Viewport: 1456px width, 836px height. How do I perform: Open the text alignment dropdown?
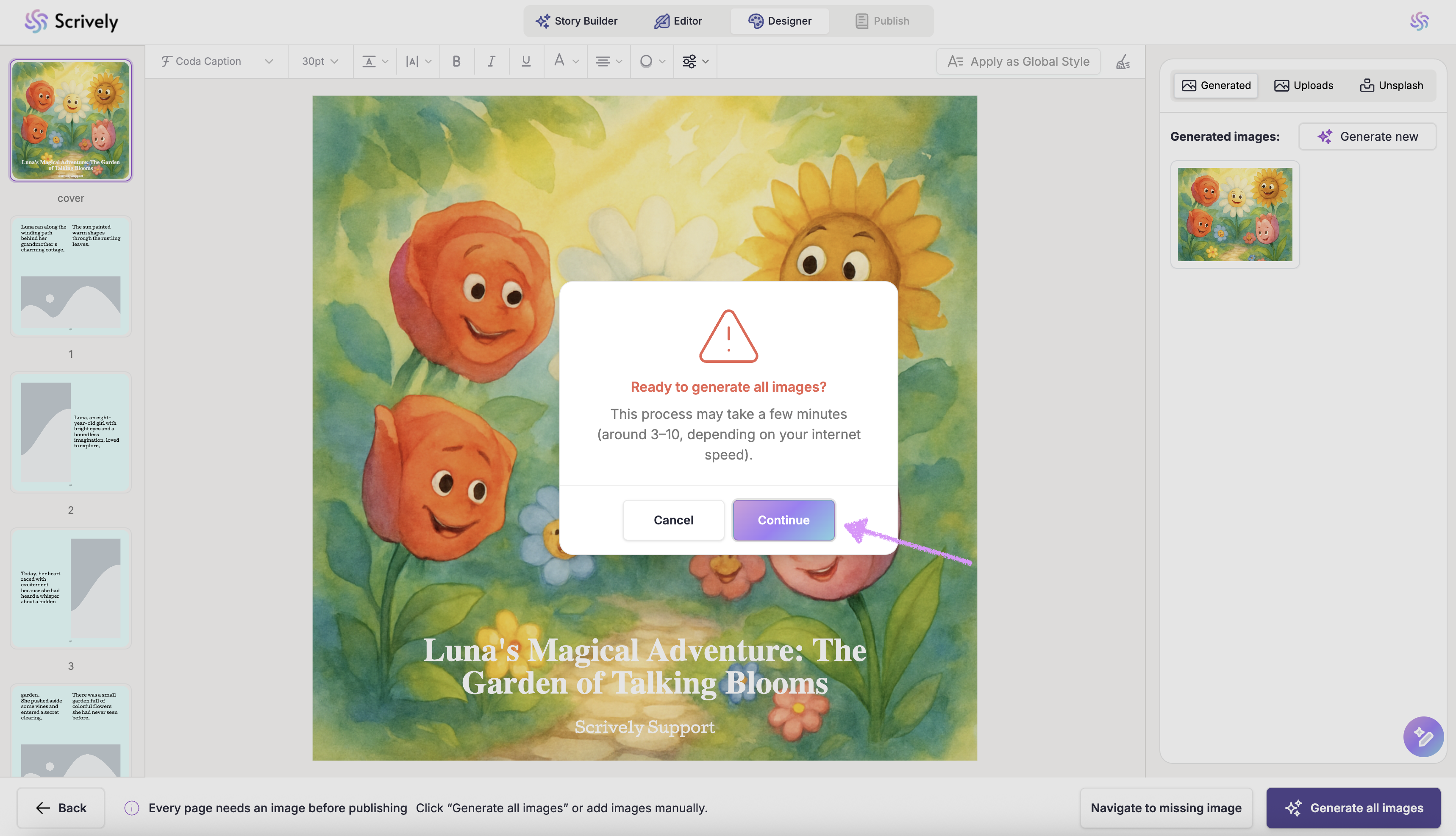pyautogui.click(x=609, y=61)
